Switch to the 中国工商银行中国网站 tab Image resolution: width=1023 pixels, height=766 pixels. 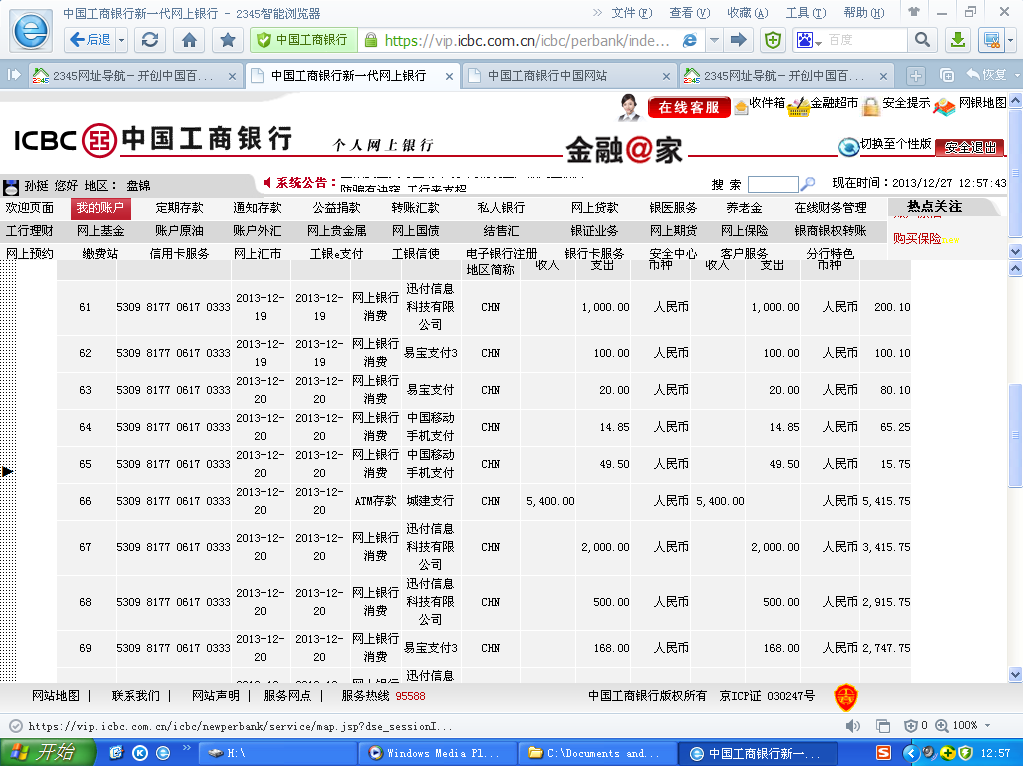[546, 76]
